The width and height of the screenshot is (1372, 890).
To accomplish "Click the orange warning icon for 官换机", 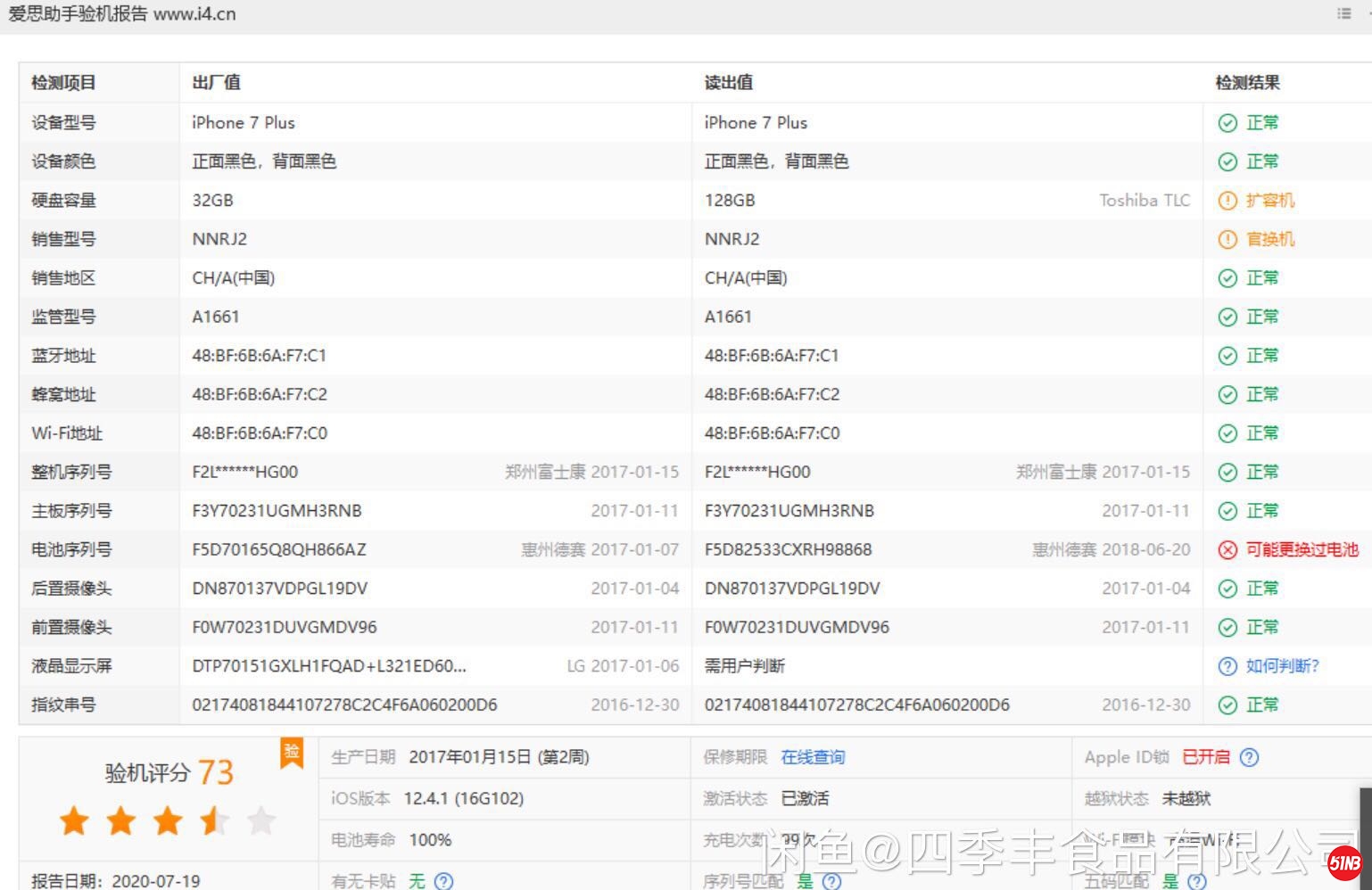I will (x=1227, y=240).
